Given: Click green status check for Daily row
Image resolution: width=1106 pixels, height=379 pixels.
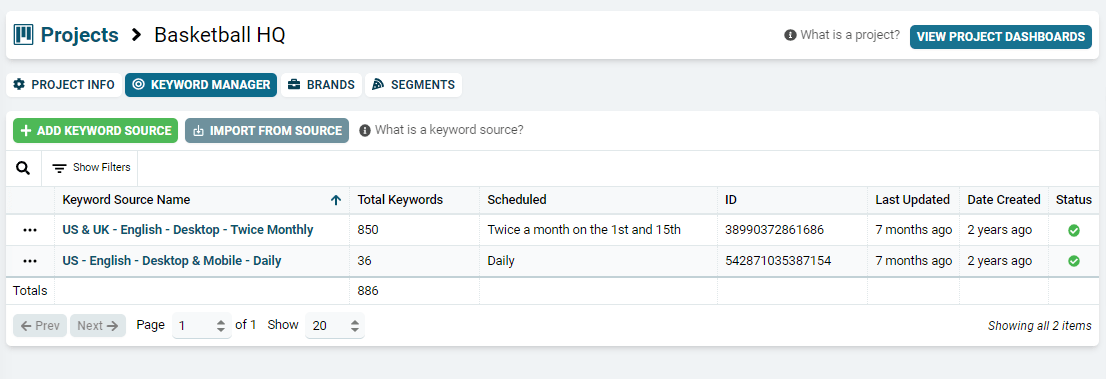Looking at the screenshot, I should [1074, 261].
